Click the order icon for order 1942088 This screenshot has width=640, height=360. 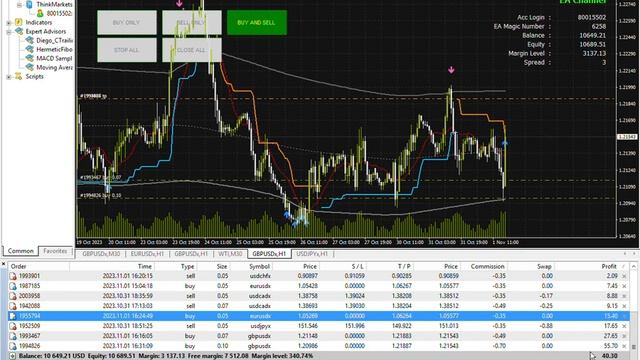13,306
